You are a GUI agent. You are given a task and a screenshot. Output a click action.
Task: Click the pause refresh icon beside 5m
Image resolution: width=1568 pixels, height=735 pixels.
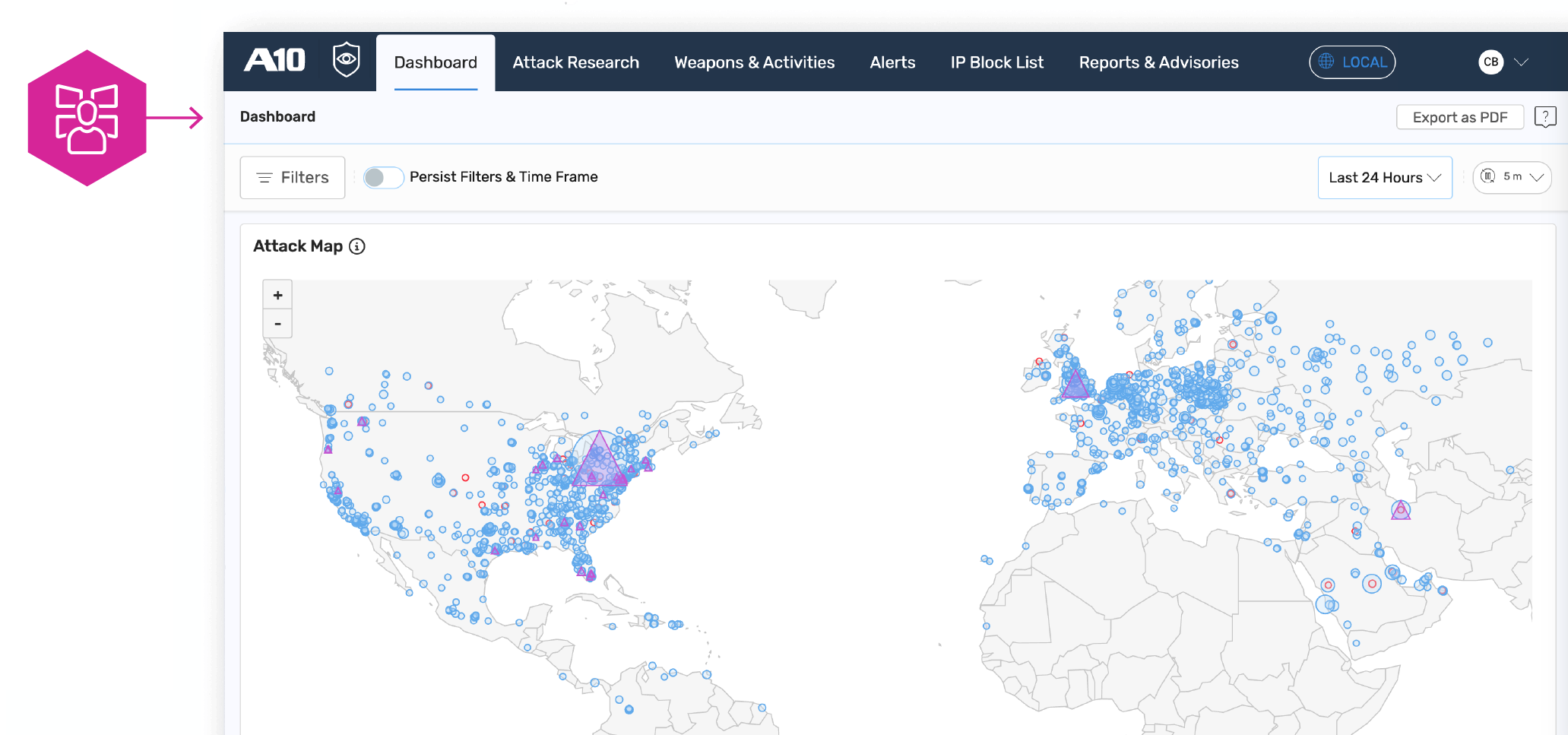1489,176
